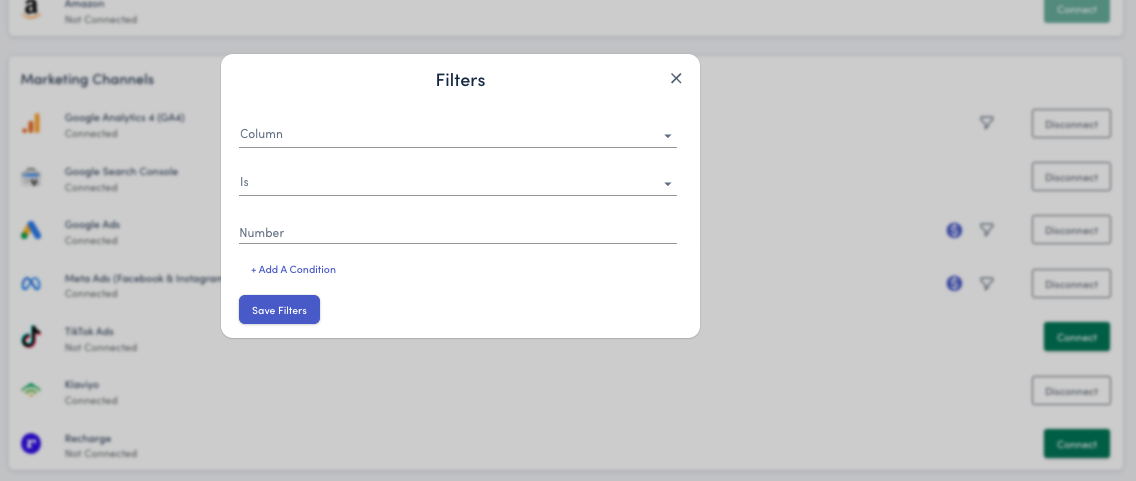Viewport: 1136px width, 481px height.
Task: Click the Recharge logo icon
Action: [x=31, y=443]
